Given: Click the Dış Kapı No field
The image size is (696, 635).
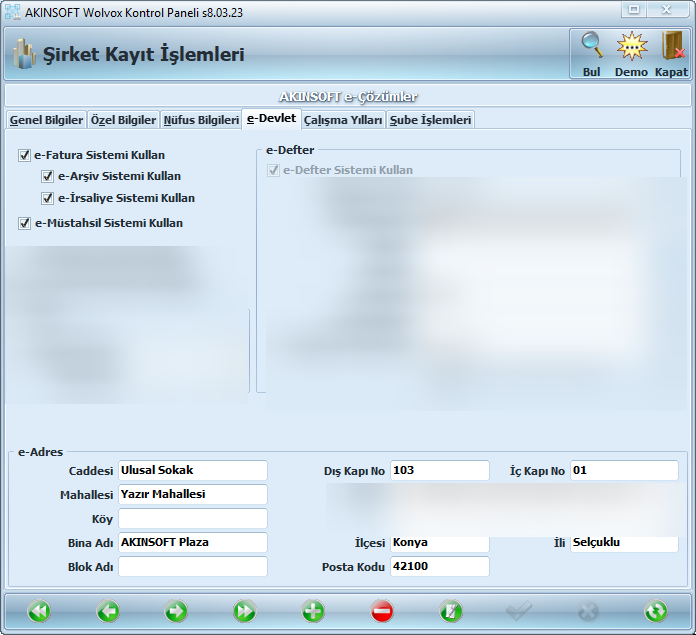Looking at the screenshot, I should point(440,470).
